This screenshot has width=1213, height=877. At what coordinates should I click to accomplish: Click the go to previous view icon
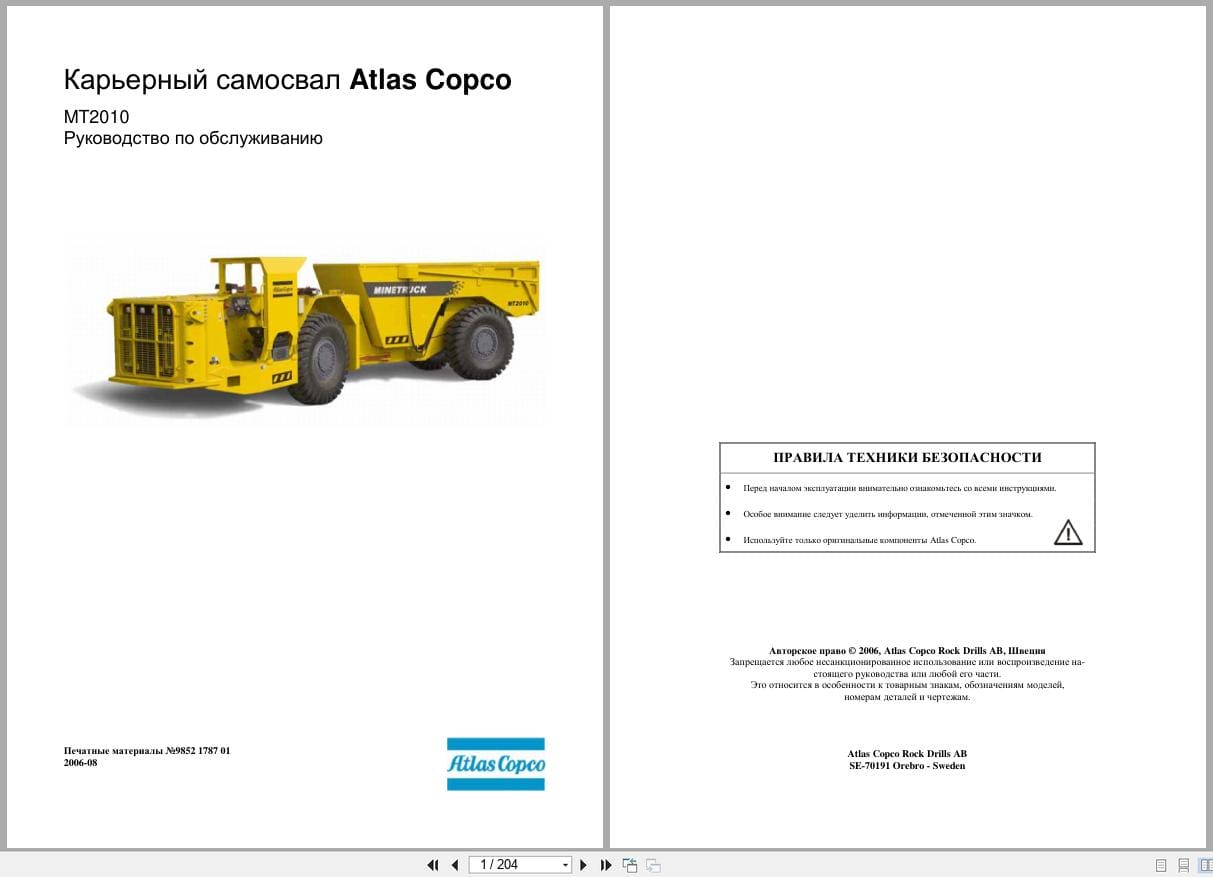click(x=630, y=865)
